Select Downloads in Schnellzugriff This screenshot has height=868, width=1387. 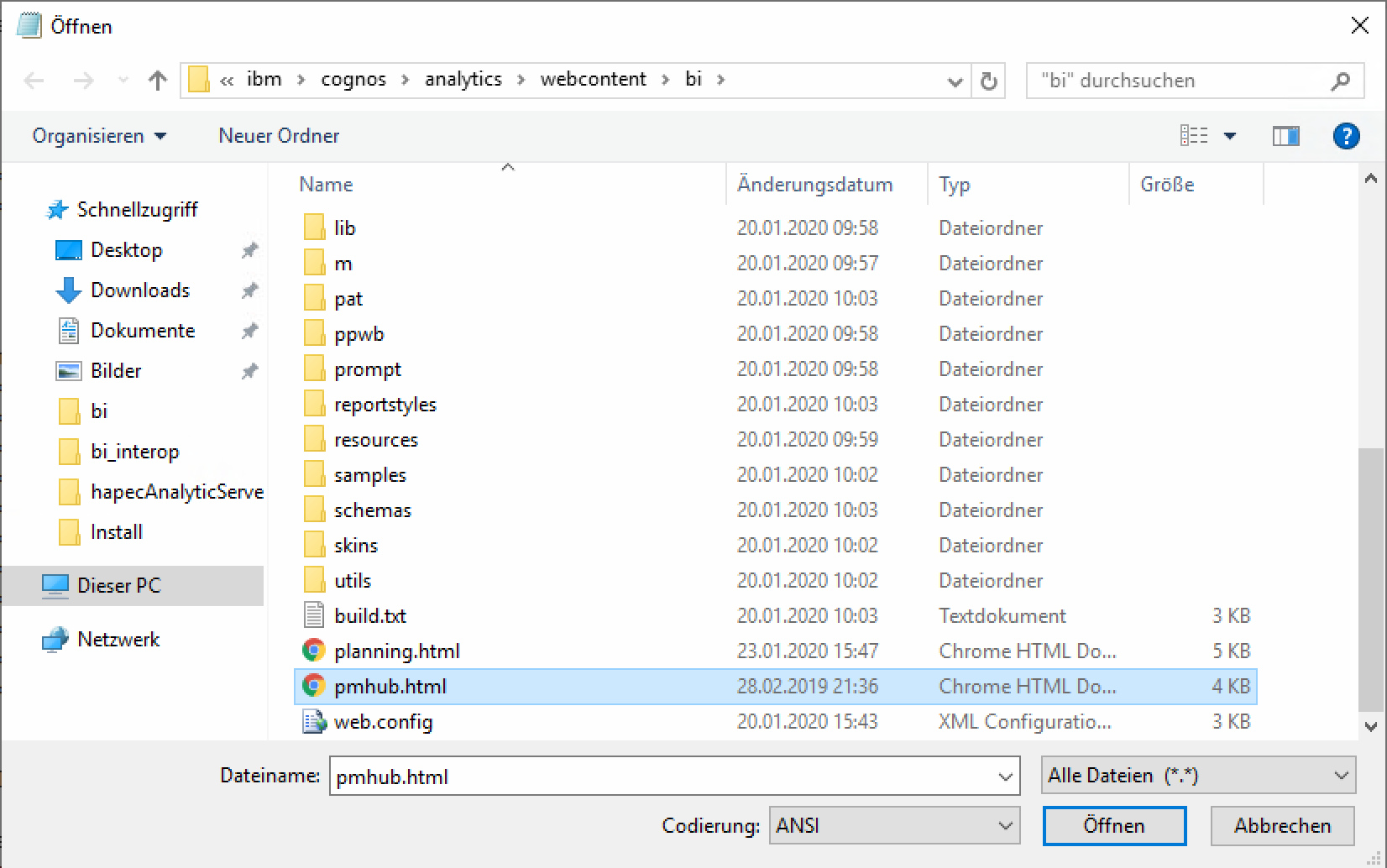[139, 290]
